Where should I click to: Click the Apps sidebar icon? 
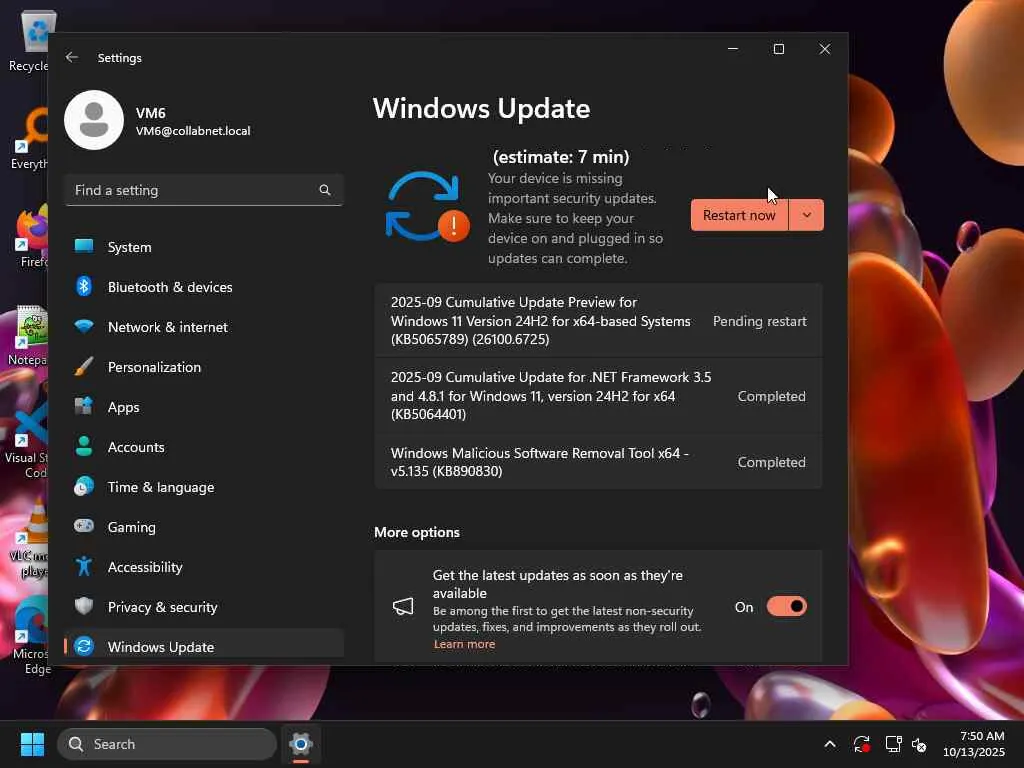(84, 406)
